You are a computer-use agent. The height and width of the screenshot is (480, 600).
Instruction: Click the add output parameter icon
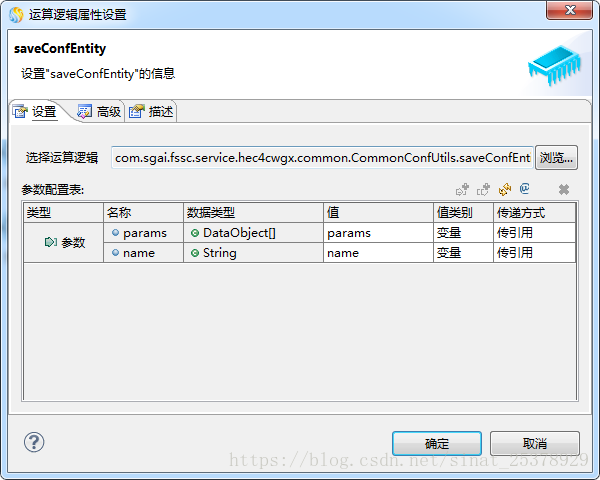point(483,189)
